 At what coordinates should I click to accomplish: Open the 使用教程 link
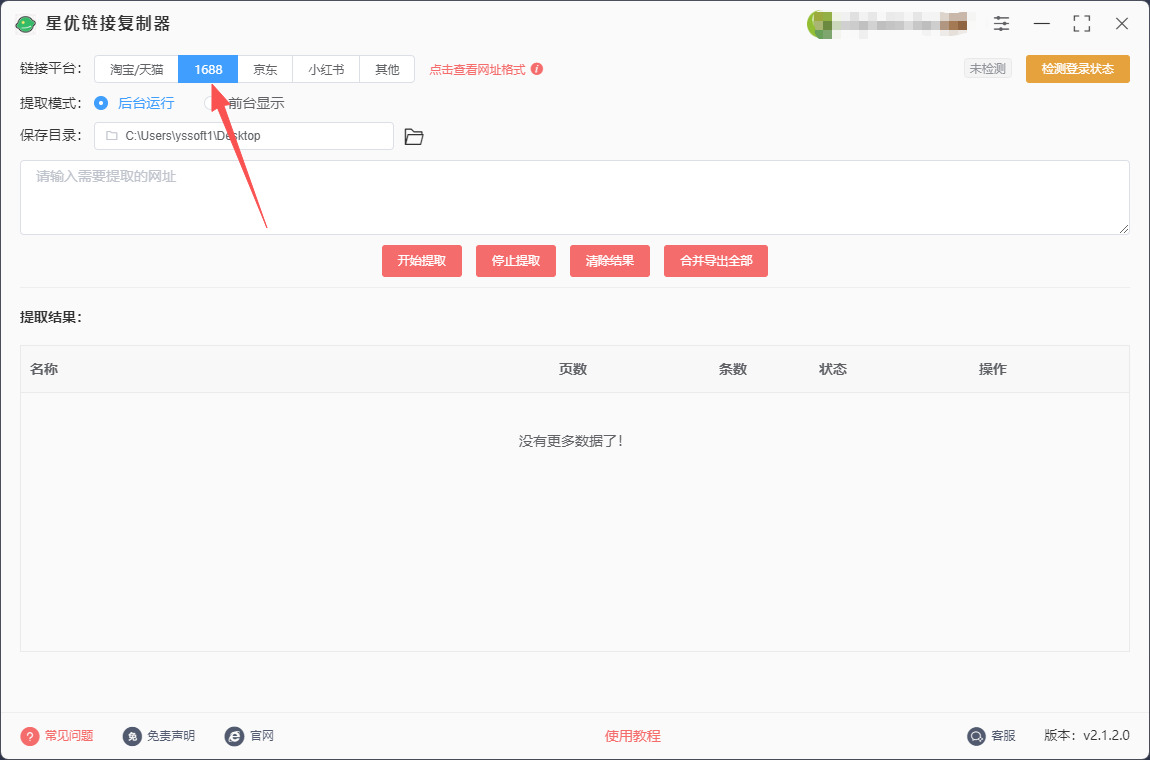click(x=632, y=736)
